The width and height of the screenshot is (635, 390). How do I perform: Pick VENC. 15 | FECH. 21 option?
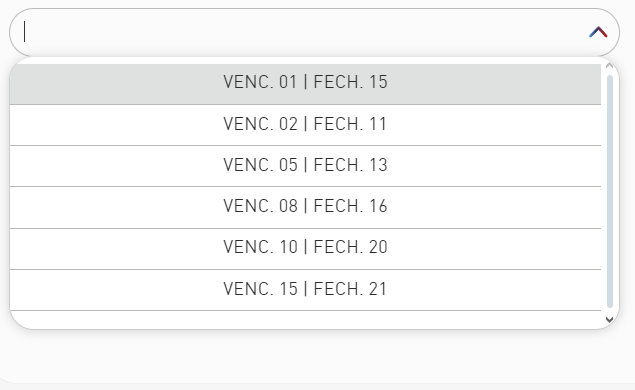[305, 290]
